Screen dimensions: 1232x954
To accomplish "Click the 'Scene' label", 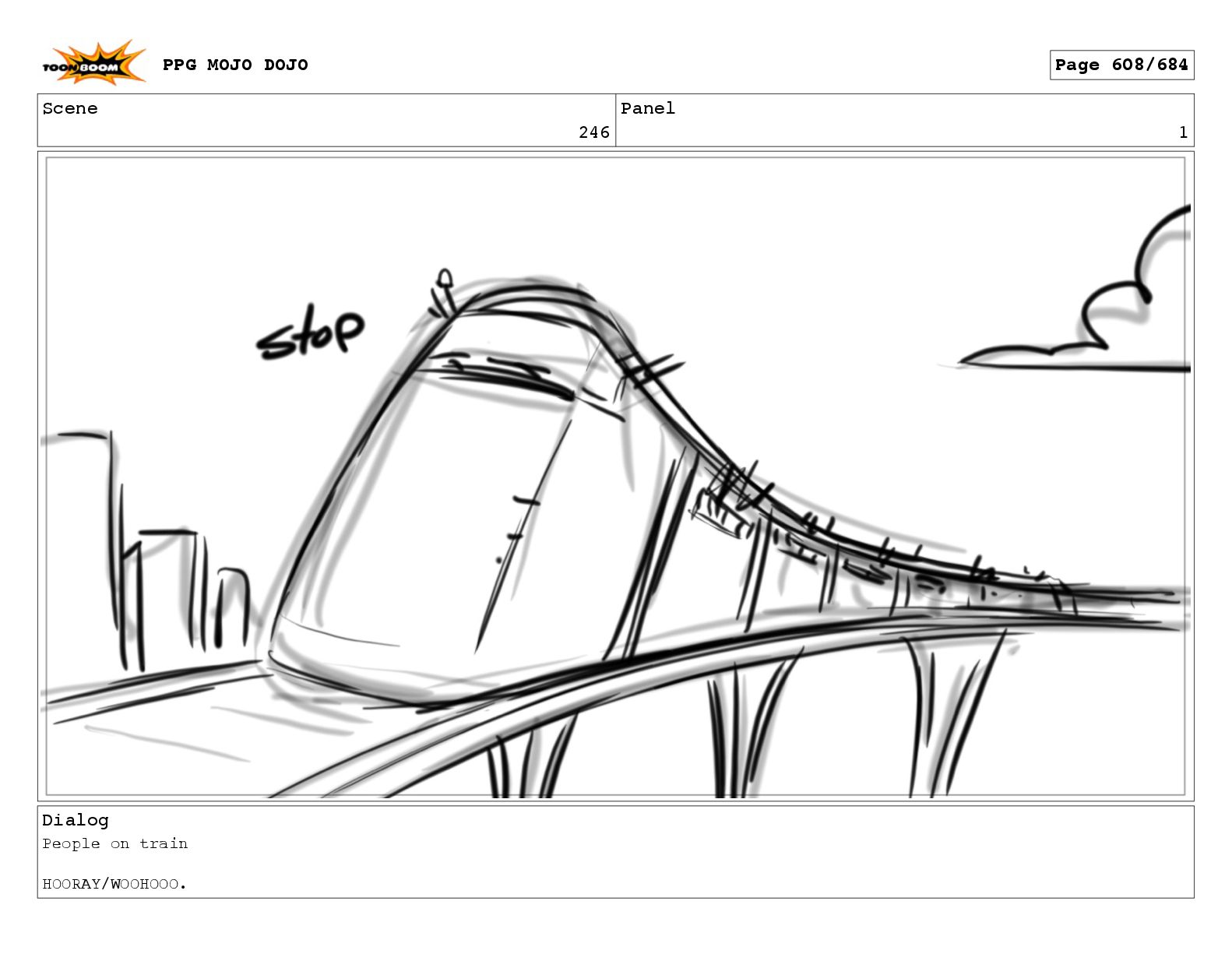I will [x=70, y=108].
